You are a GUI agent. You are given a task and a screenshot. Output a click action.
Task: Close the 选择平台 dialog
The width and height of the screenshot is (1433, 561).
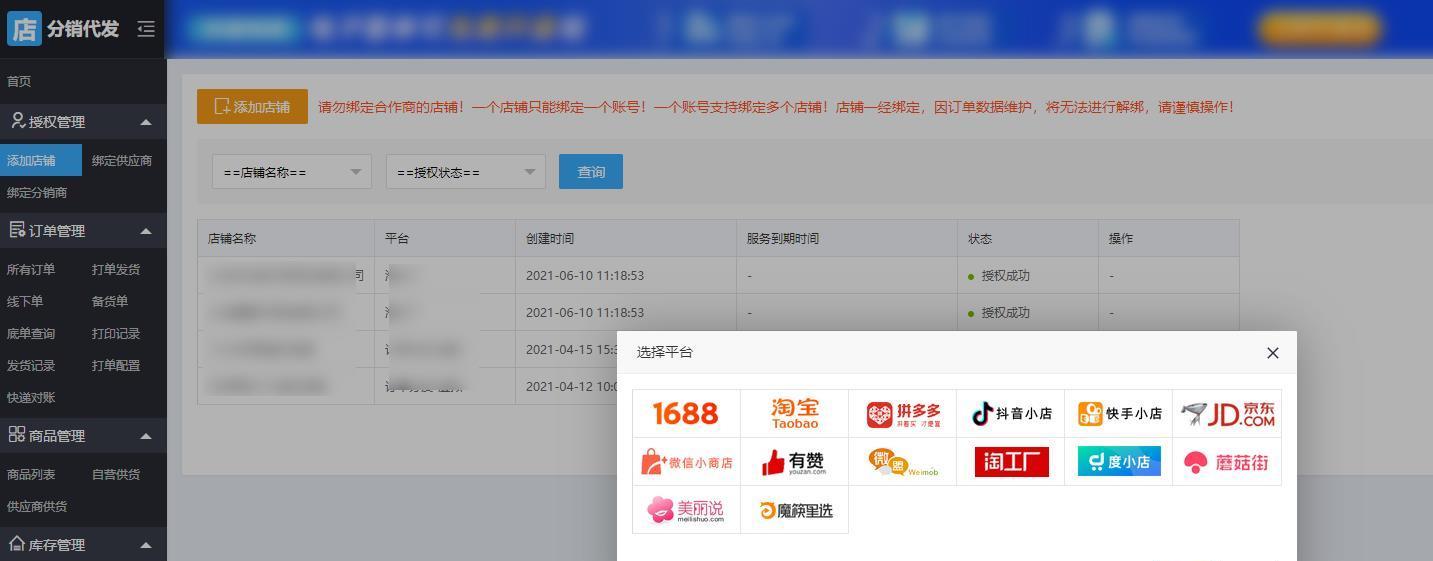coord(1272,353)
